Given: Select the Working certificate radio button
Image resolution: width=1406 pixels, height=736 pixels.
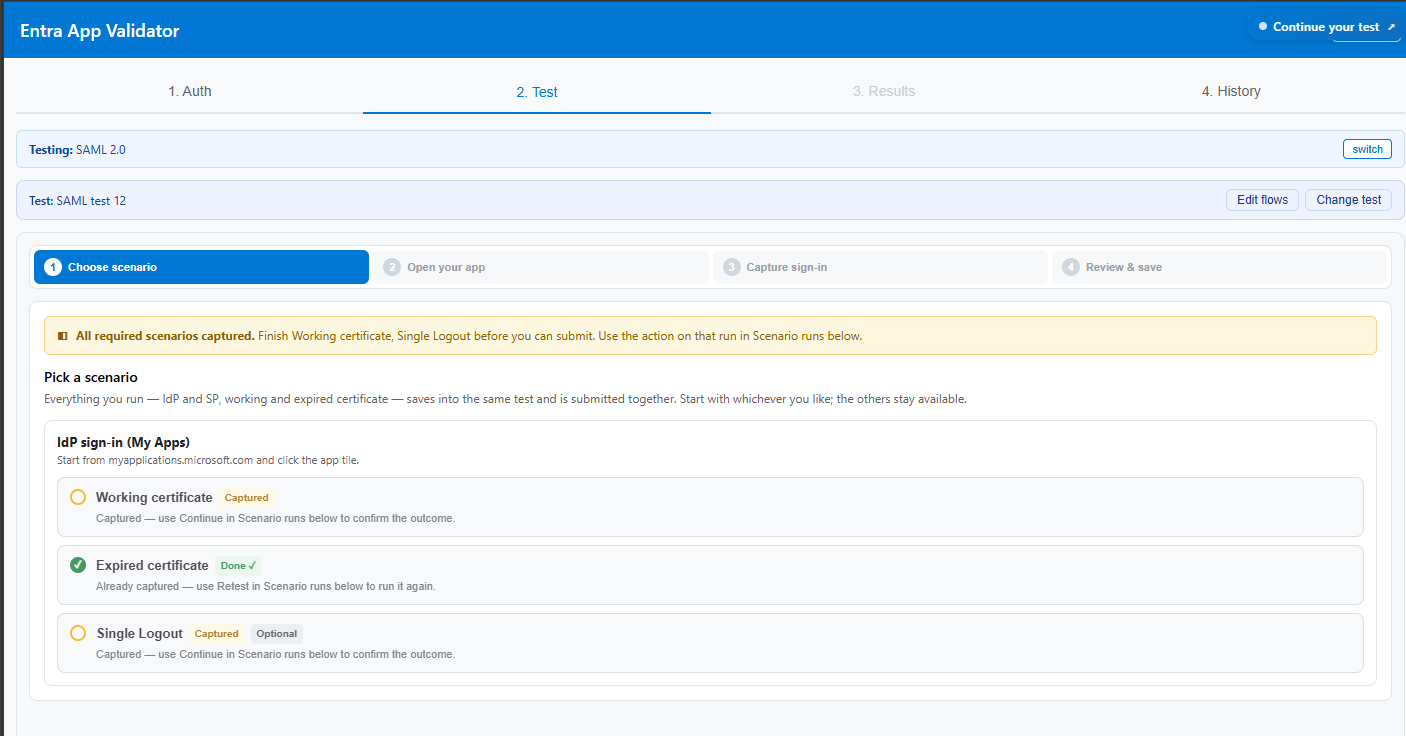Looking at the screenshot, I should click(78, 497).
